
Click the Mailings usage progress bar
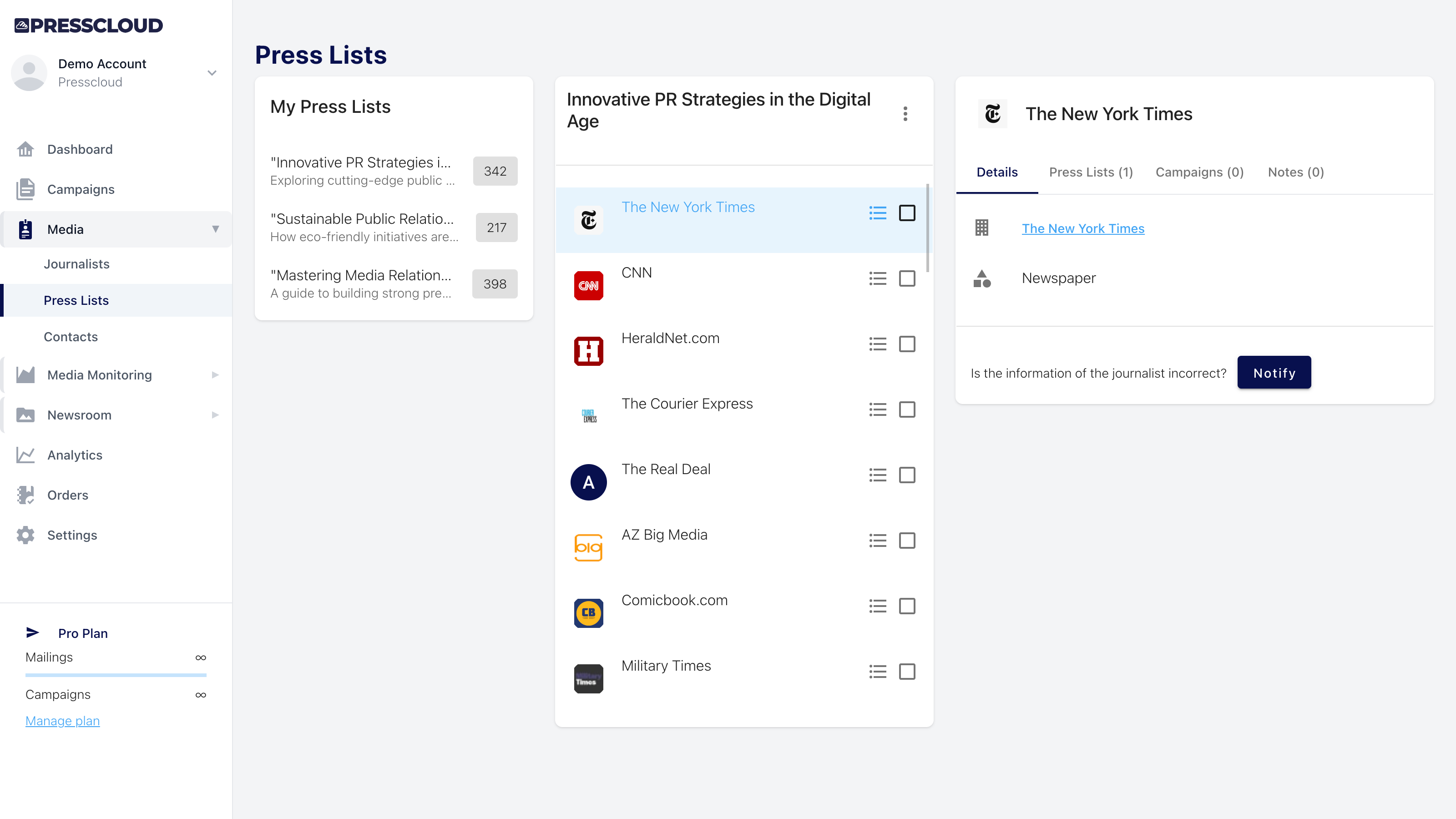click(x=116, y=674)
